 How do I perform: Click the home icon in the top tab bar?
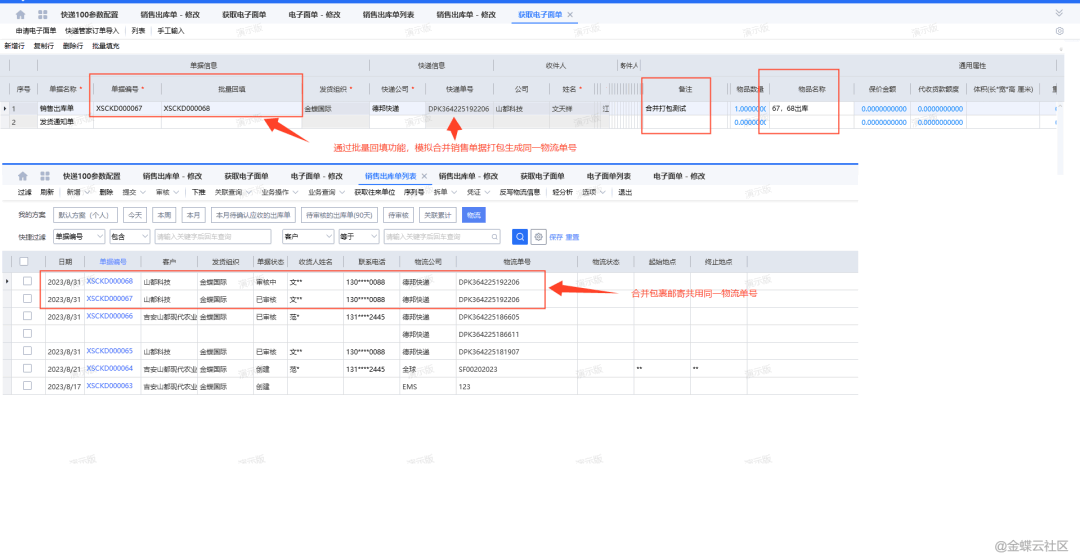(20, 15)
